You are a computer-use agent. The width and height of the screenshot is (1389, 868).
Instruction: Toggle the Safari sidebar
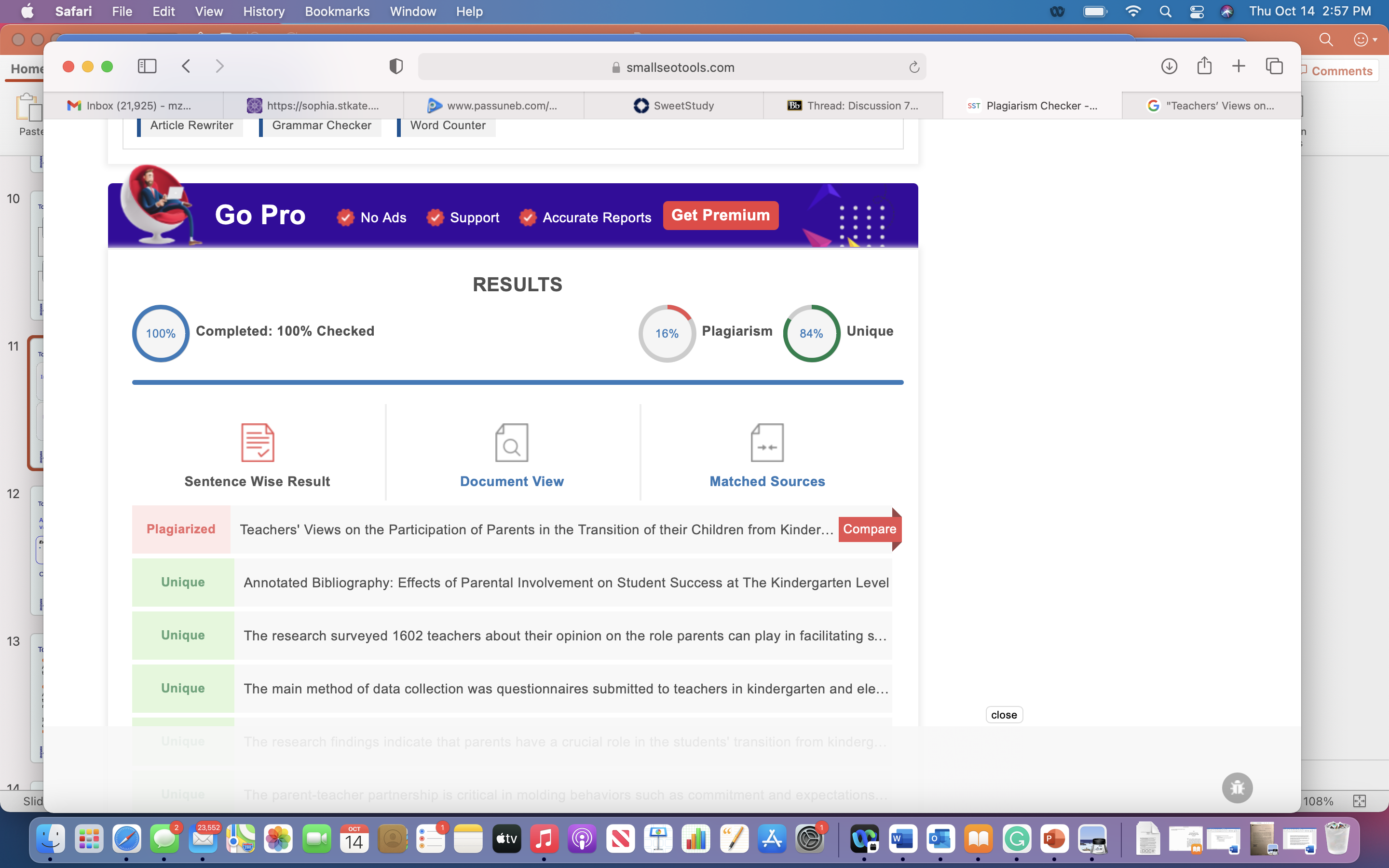tap(147, 67)
